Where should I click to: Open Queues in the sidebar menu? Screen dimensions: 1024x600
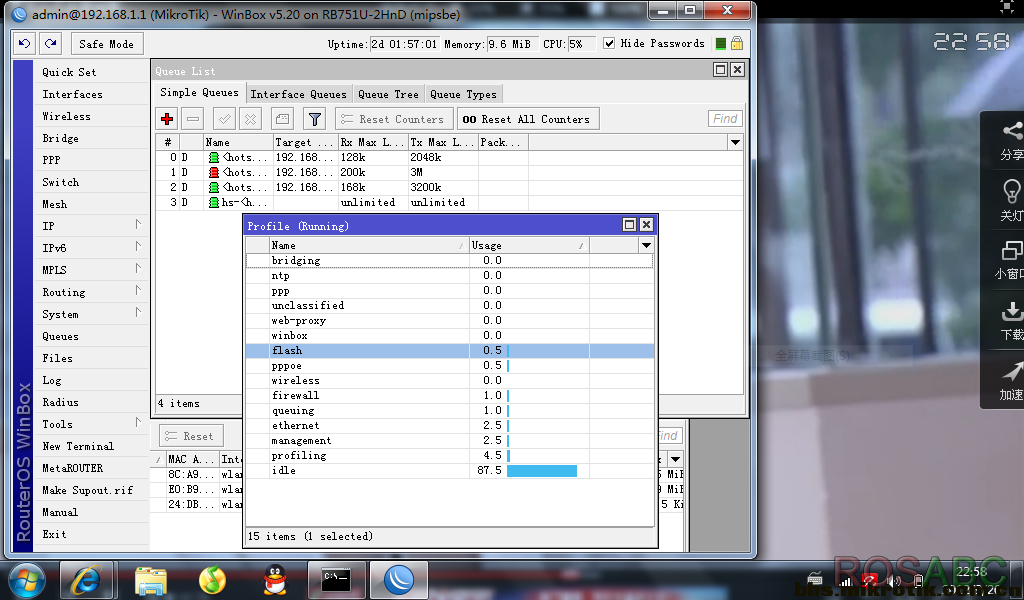point(60,336)
